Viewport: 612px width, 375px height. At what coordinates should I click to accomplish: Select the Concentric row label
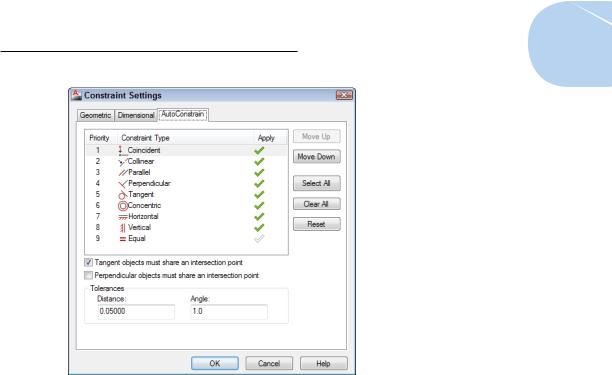click(x=144, y=205)
